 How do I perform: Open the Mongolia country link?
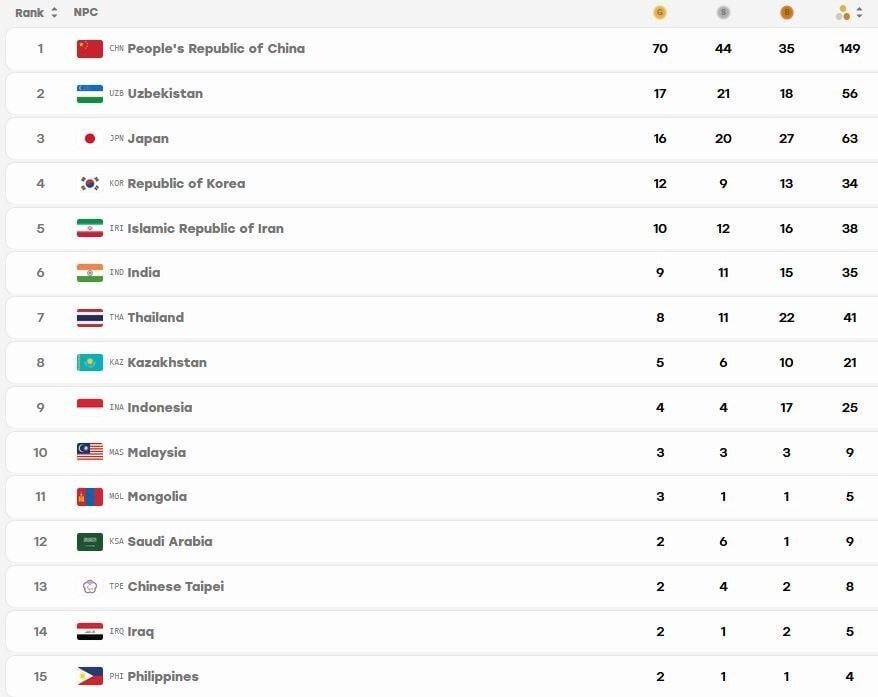point(157,497)
